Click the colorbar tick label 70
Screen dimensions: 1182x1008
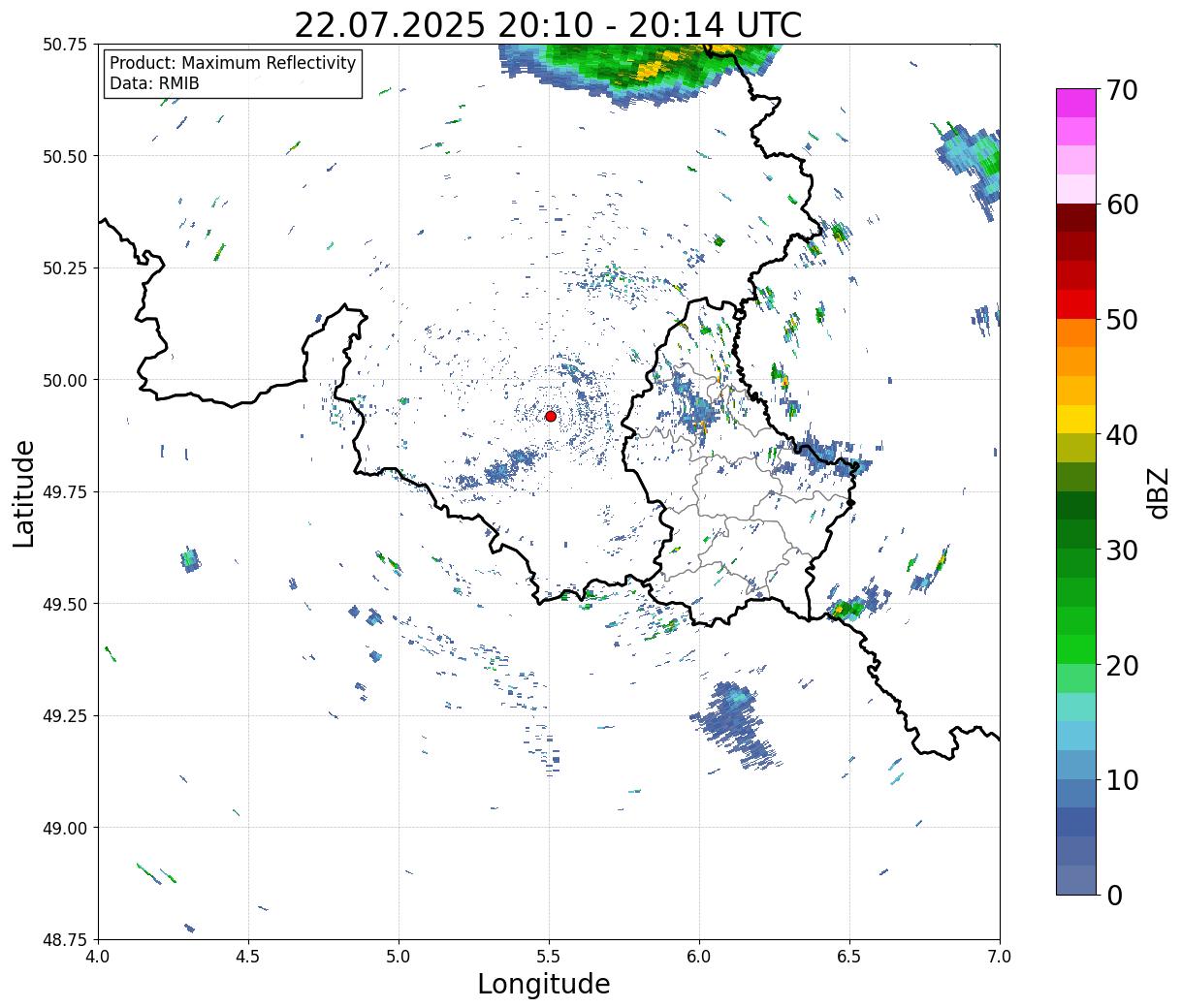coord(1121,90)
